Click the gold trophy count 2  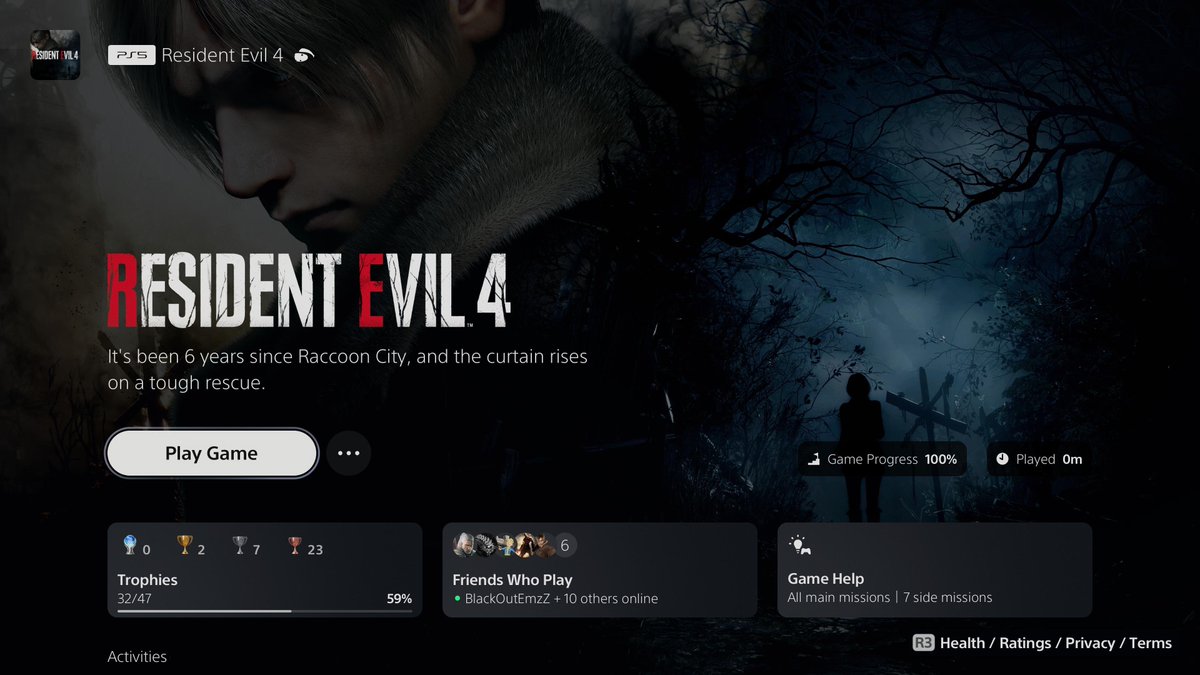pyautogui.click(x=201, y=549)
